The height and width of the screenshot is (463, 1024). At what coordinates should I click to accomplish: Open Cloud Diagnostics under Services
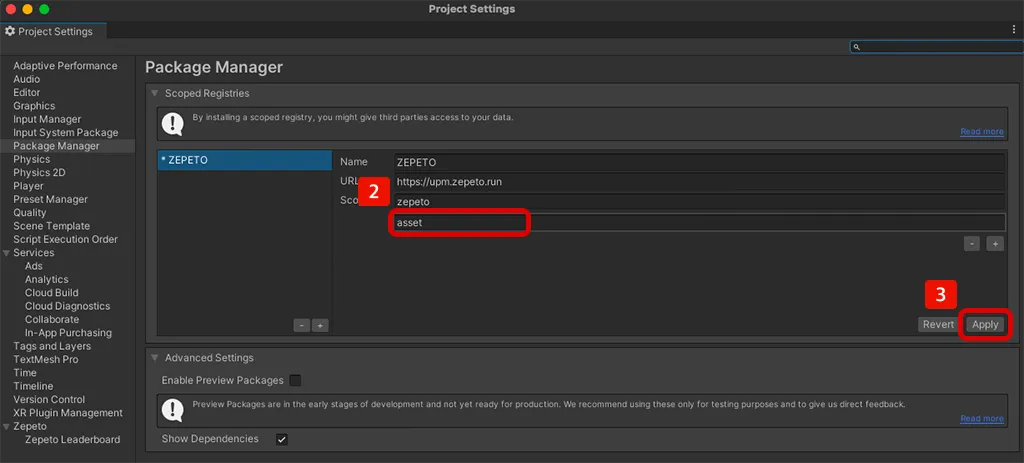click(67, 306)
